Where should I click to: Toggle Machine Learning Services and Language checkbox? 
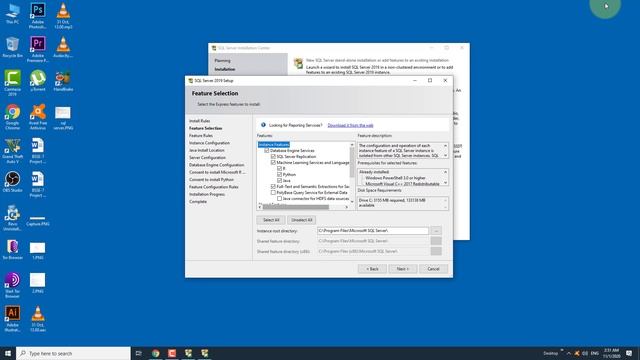point(273,162)
